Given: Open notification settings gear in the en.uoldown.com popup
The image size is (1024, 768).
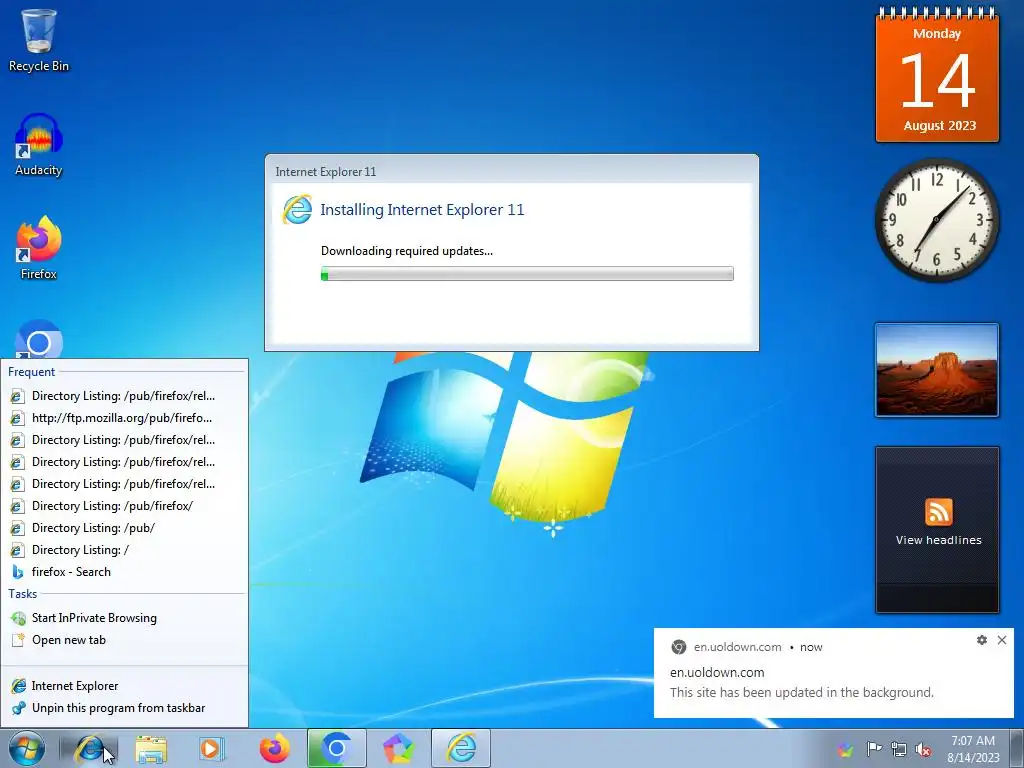Looking at the screenshot, I should pyautogui.click(x=982, y=640).
